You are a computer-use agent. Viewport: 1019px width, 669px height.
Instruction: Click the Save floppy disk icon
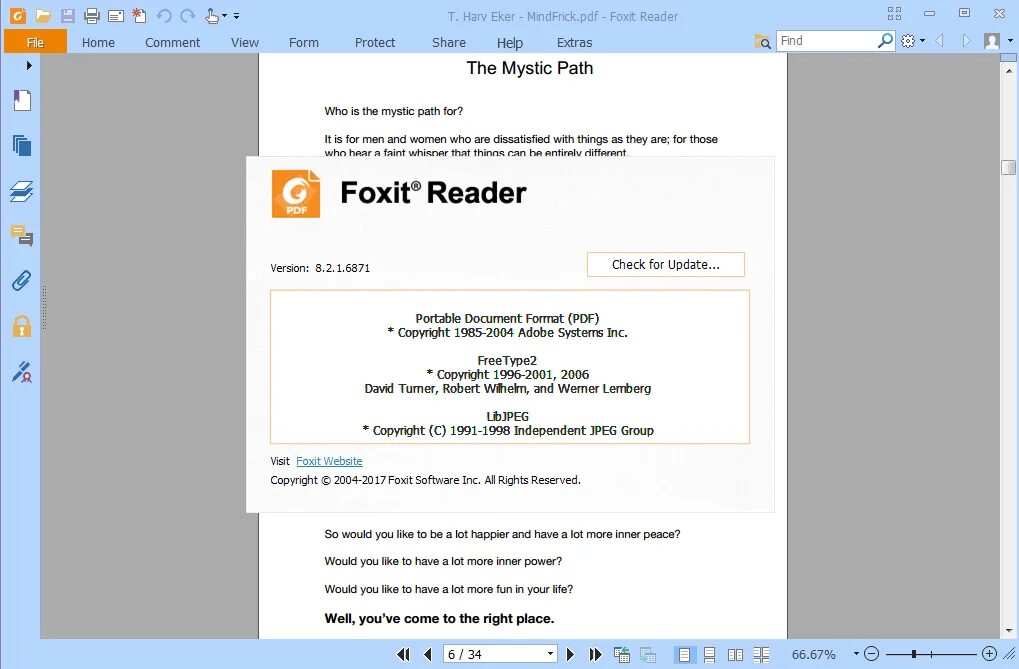(68, 16)
